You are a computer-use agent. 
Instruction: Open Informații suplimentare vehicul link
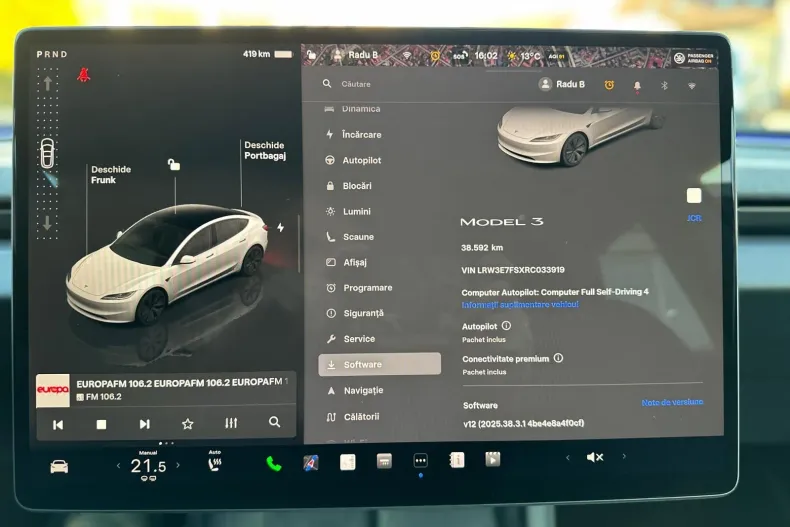[x=520, y=304]
